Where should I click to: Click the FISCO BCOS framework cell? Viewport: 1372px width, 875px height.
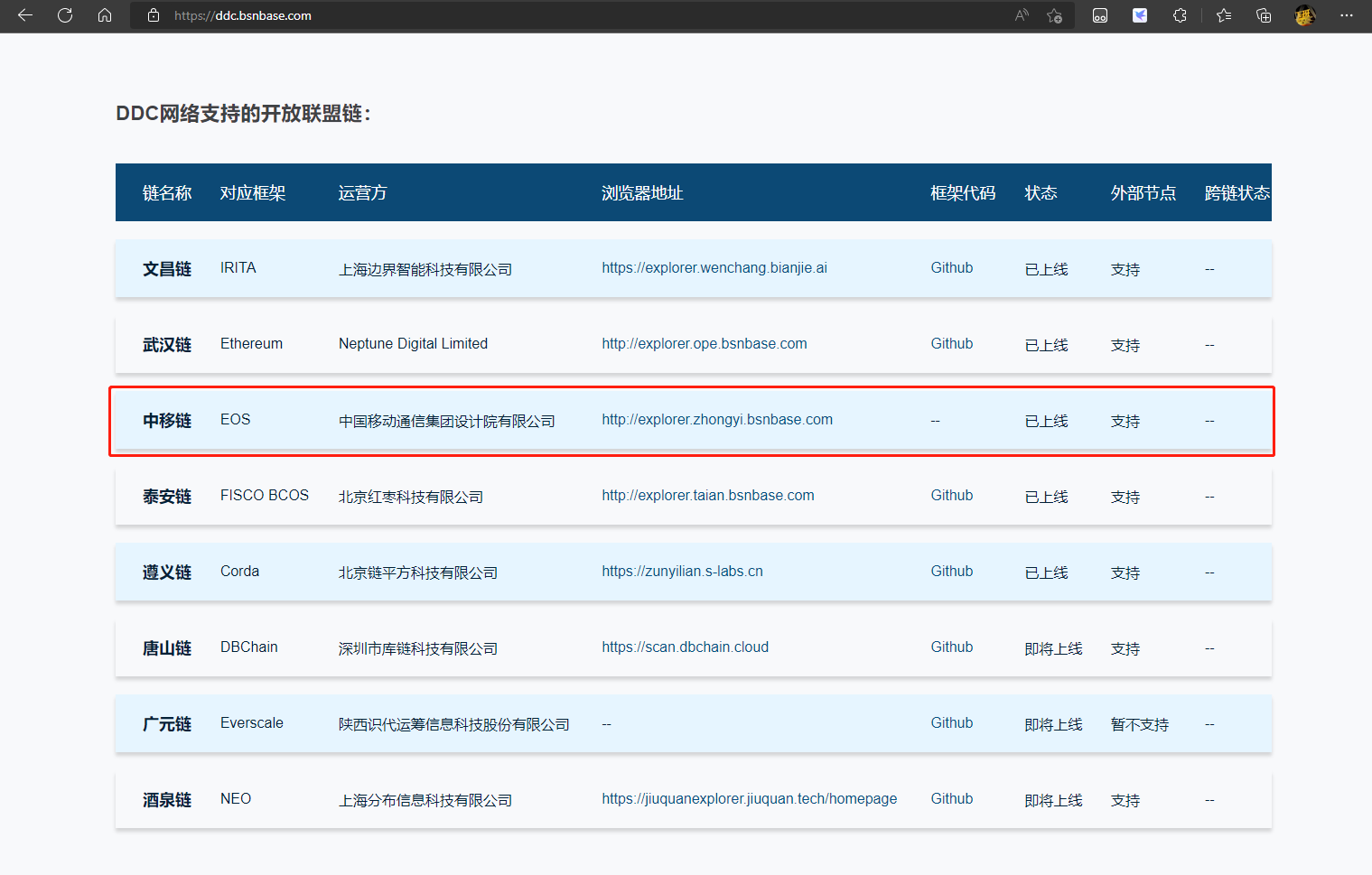pos(265,496)
